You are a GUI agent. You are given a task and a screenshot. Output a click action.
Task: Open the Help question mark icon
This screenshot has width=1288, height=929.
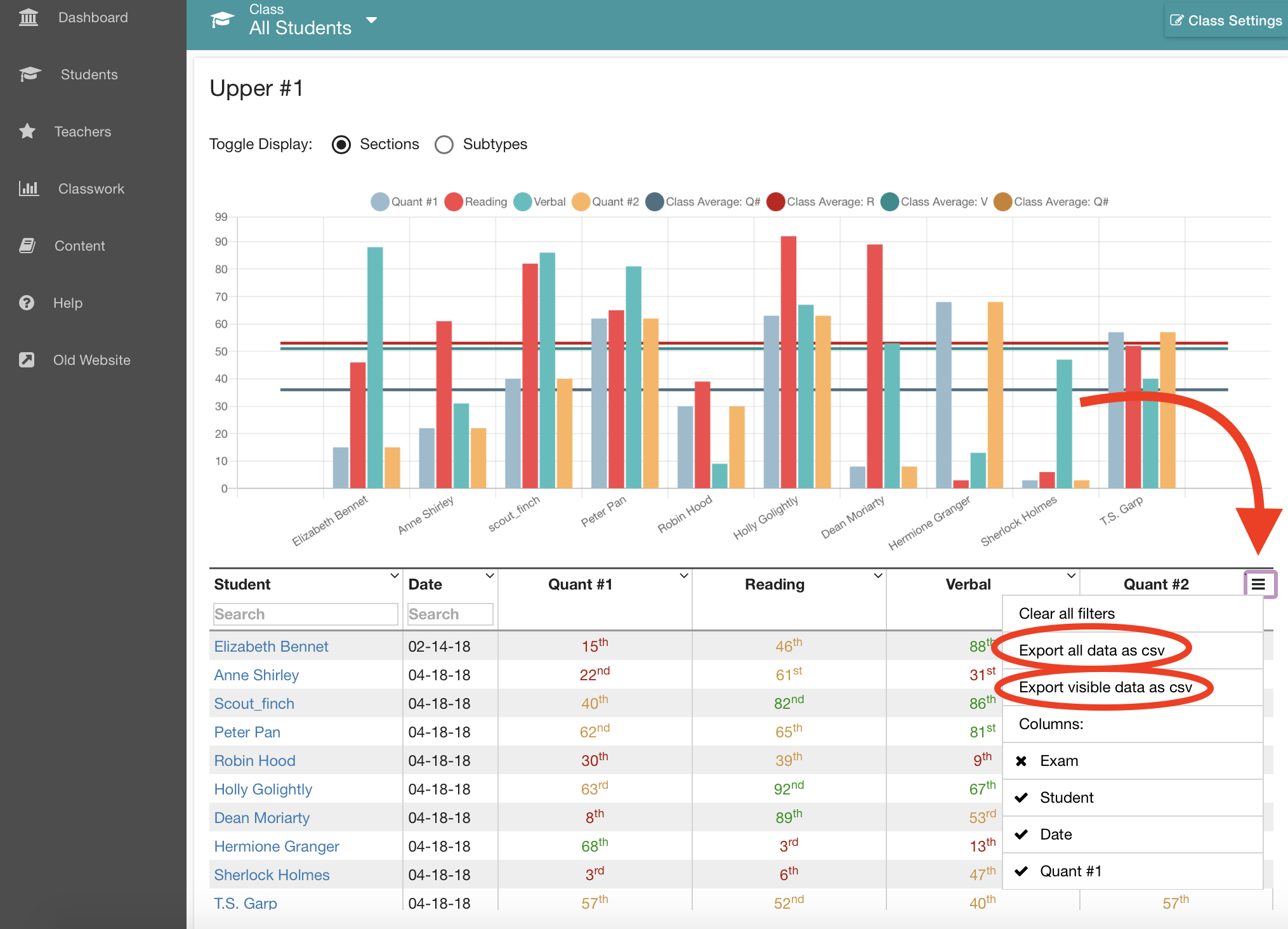(27, 303)
